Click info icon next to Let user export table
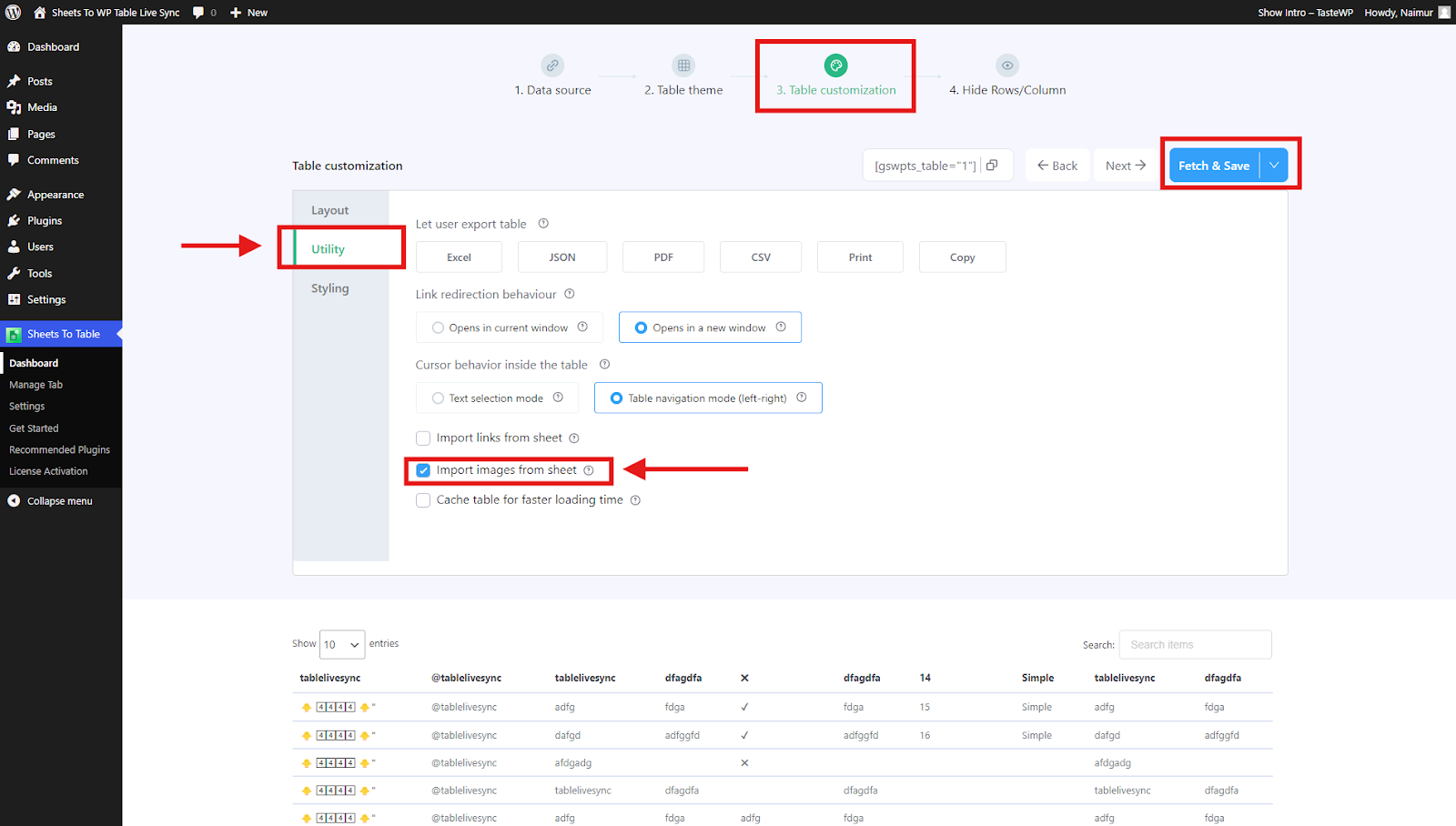This screenshot has width=1456, height=826. pyautogui.click(x=543, y=224)
